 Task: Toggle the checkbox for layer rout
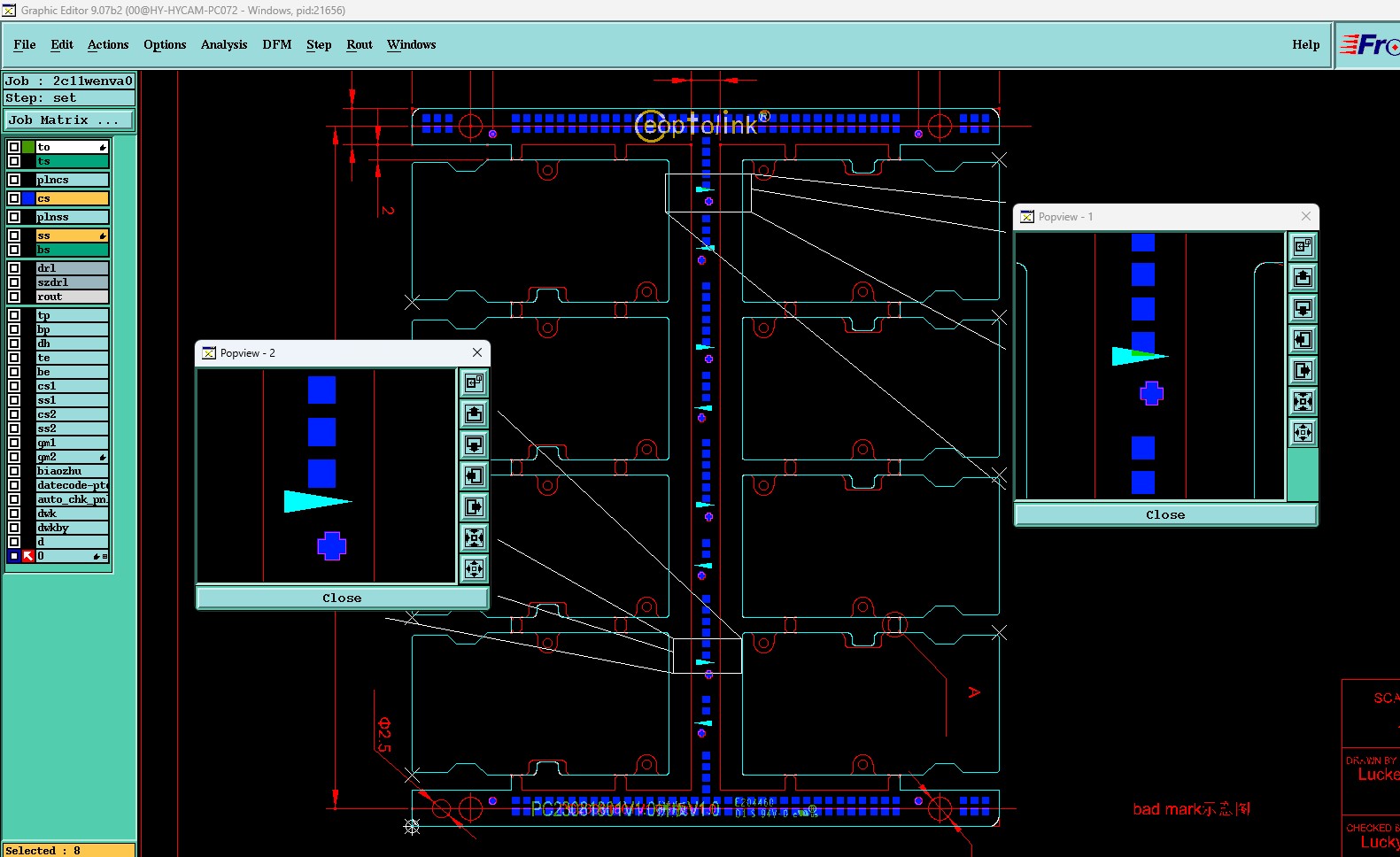coord(14,297)
